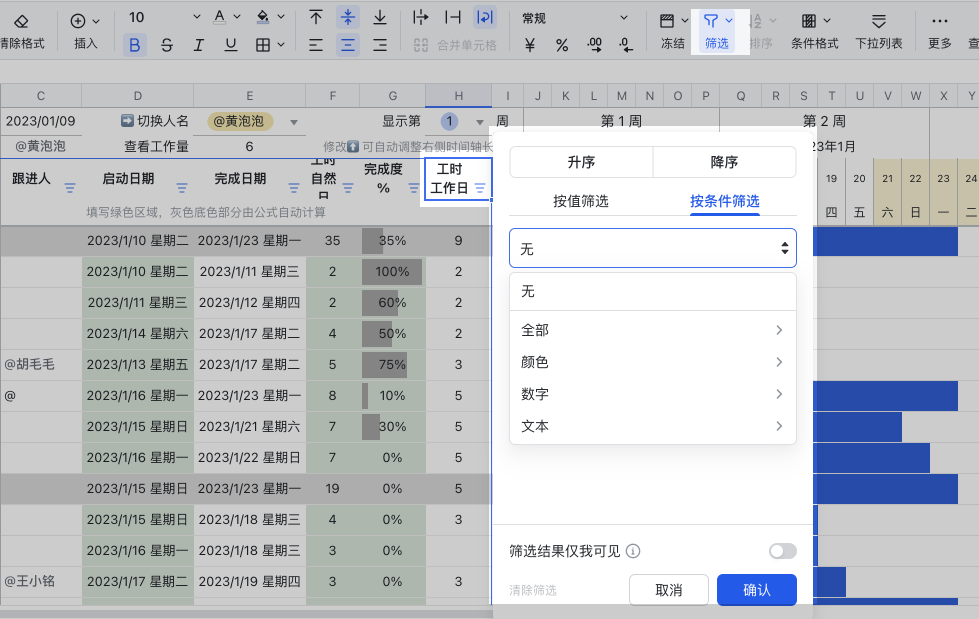The image size is (979, 619).
Task: Click the 冻结 freeze icon
Action: pos(667,21)
